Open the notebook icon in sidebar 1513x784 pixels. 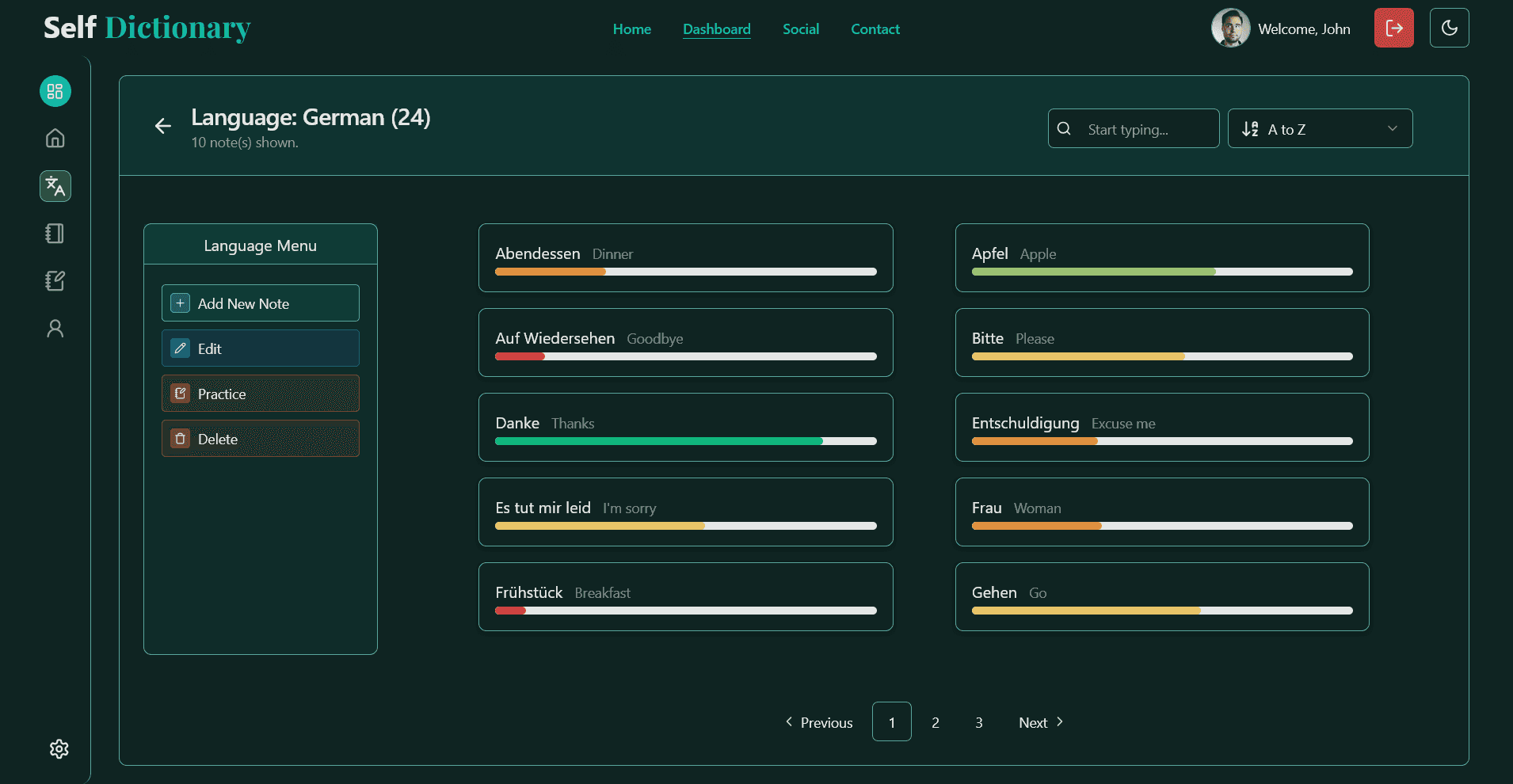pos(55,234)
